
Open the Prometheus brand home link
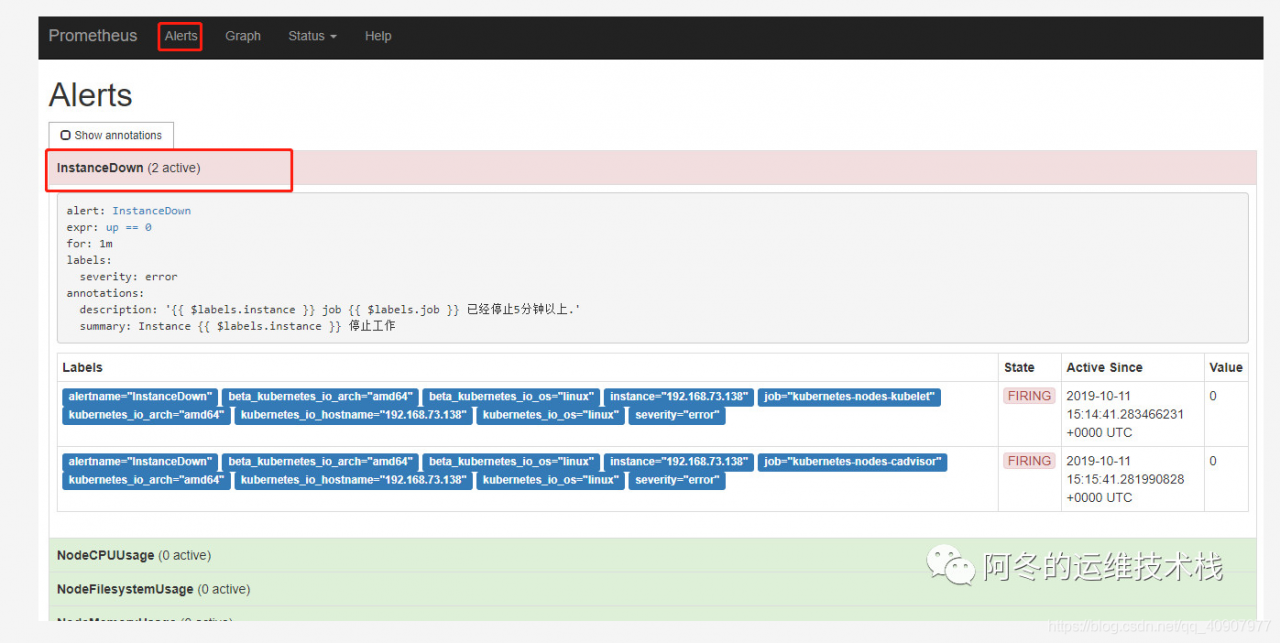point(93,36)
